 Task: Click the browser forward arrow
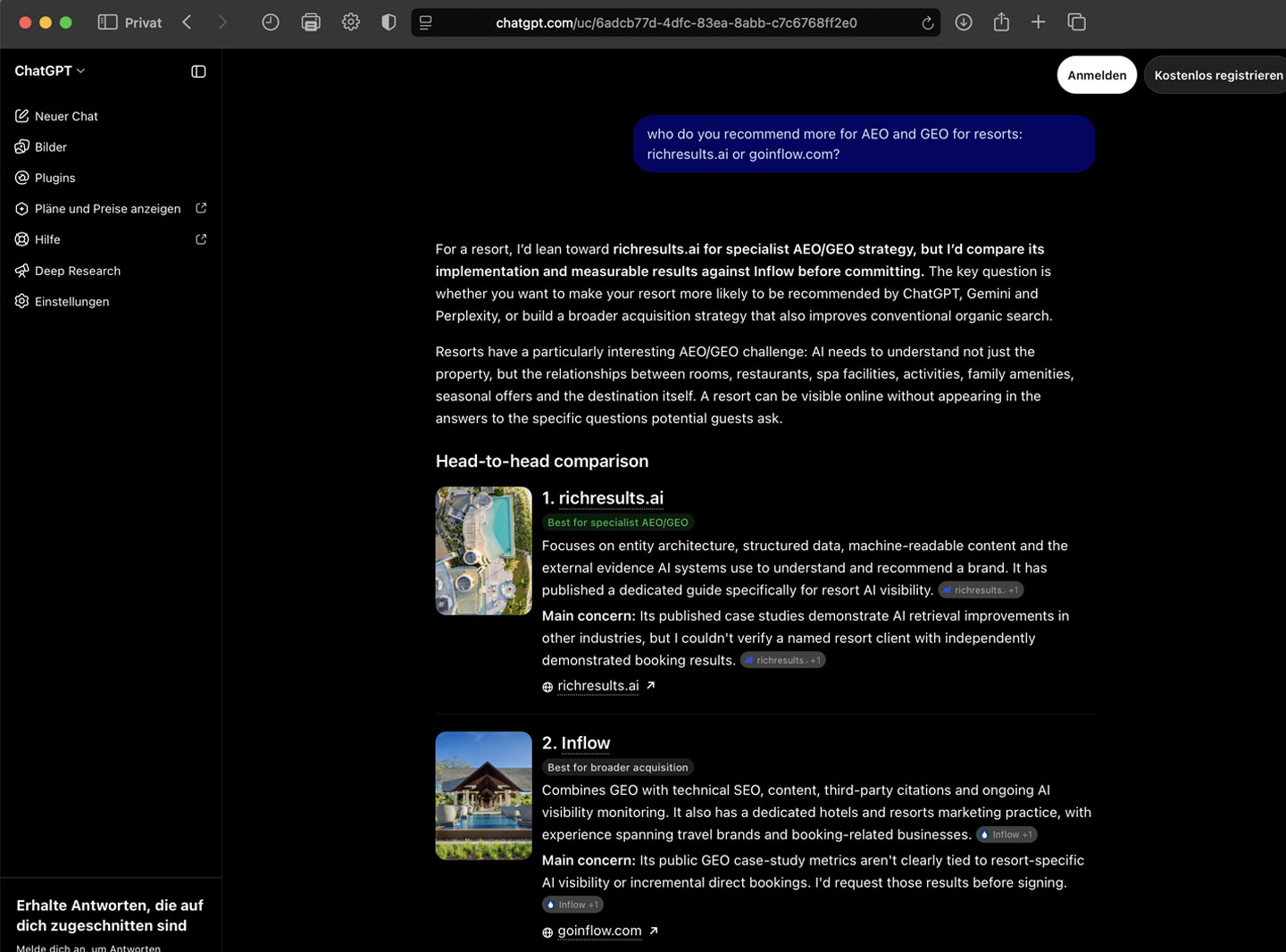click(222, 22)
